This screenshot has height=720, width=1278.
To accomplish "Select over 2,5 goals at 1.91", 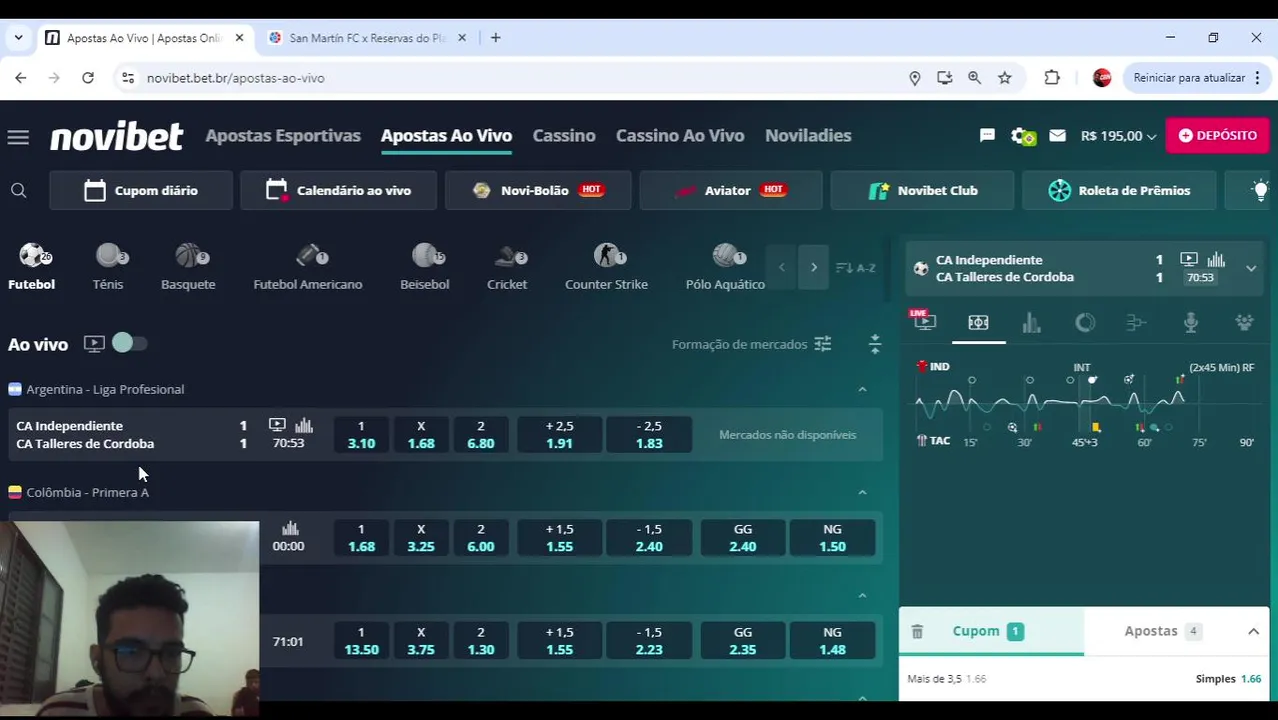I will coord(559,435).
